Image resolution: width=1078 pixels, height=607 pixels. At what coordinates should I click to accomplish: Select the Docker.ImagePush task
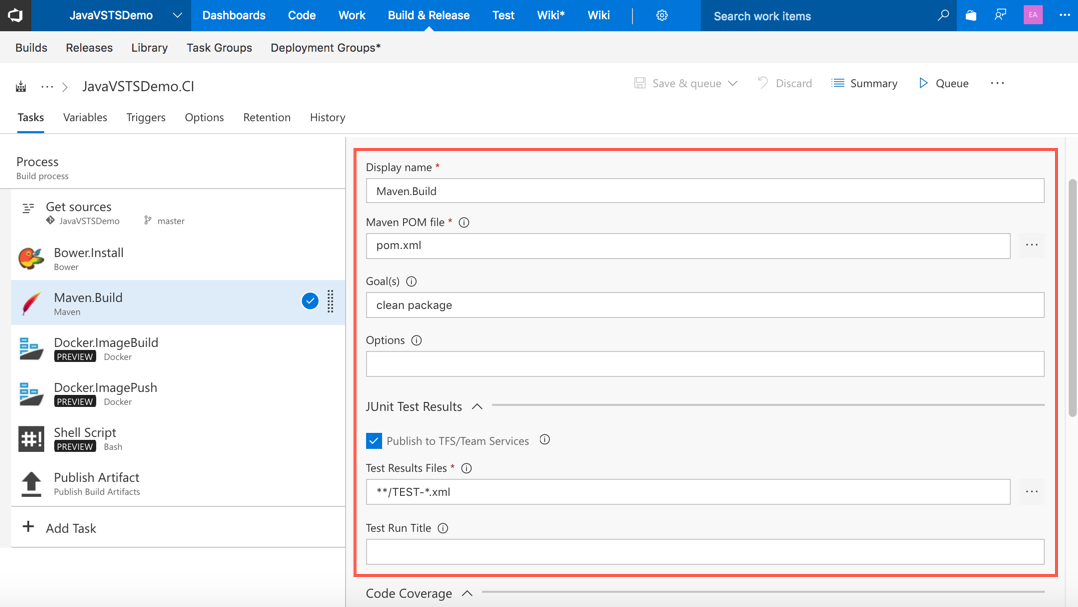pyautogui.click(x=178, y=393)
